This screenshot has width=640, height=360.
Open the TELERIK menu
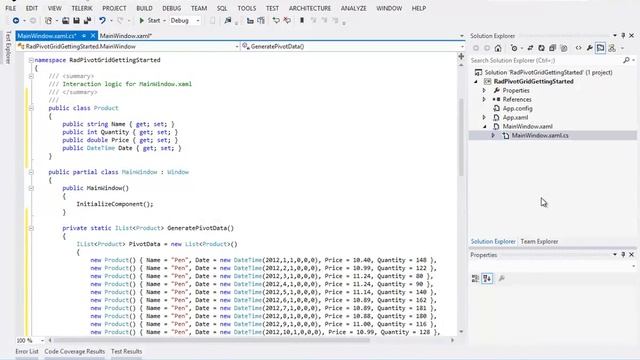tap(82, 8)
